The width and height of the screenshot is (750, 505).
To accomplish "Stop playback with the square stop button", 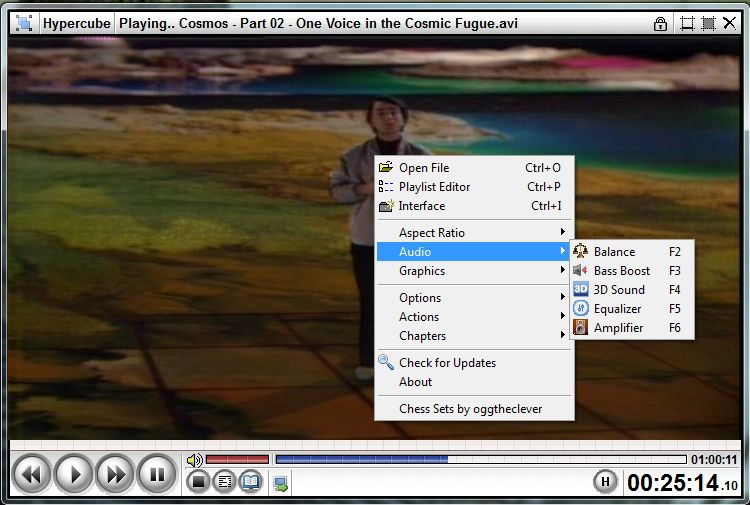I will coord(199,482).
